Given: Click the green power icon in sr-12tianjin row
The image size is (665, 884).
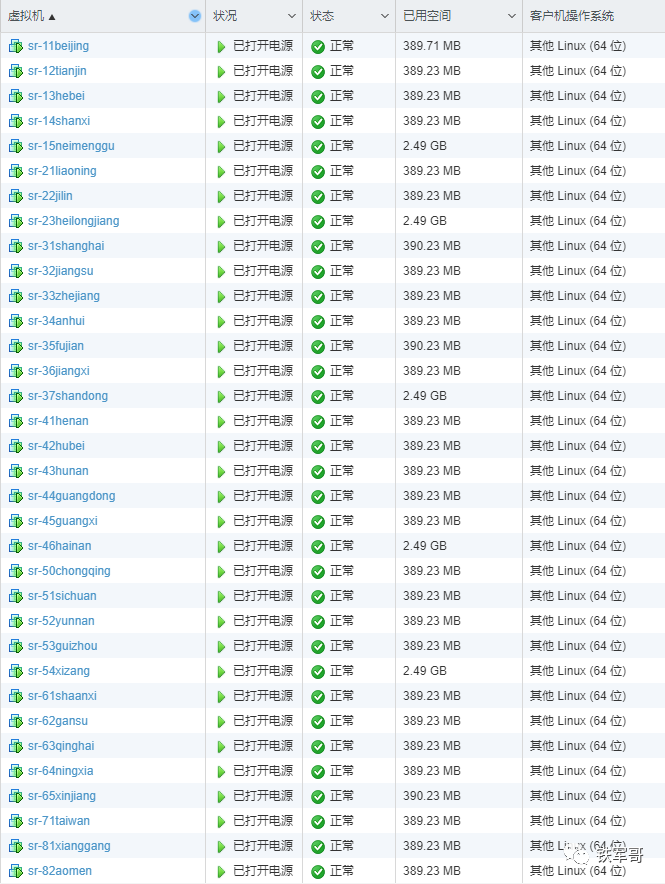Looking at the screenshot, I should click(x=221, y=72).
